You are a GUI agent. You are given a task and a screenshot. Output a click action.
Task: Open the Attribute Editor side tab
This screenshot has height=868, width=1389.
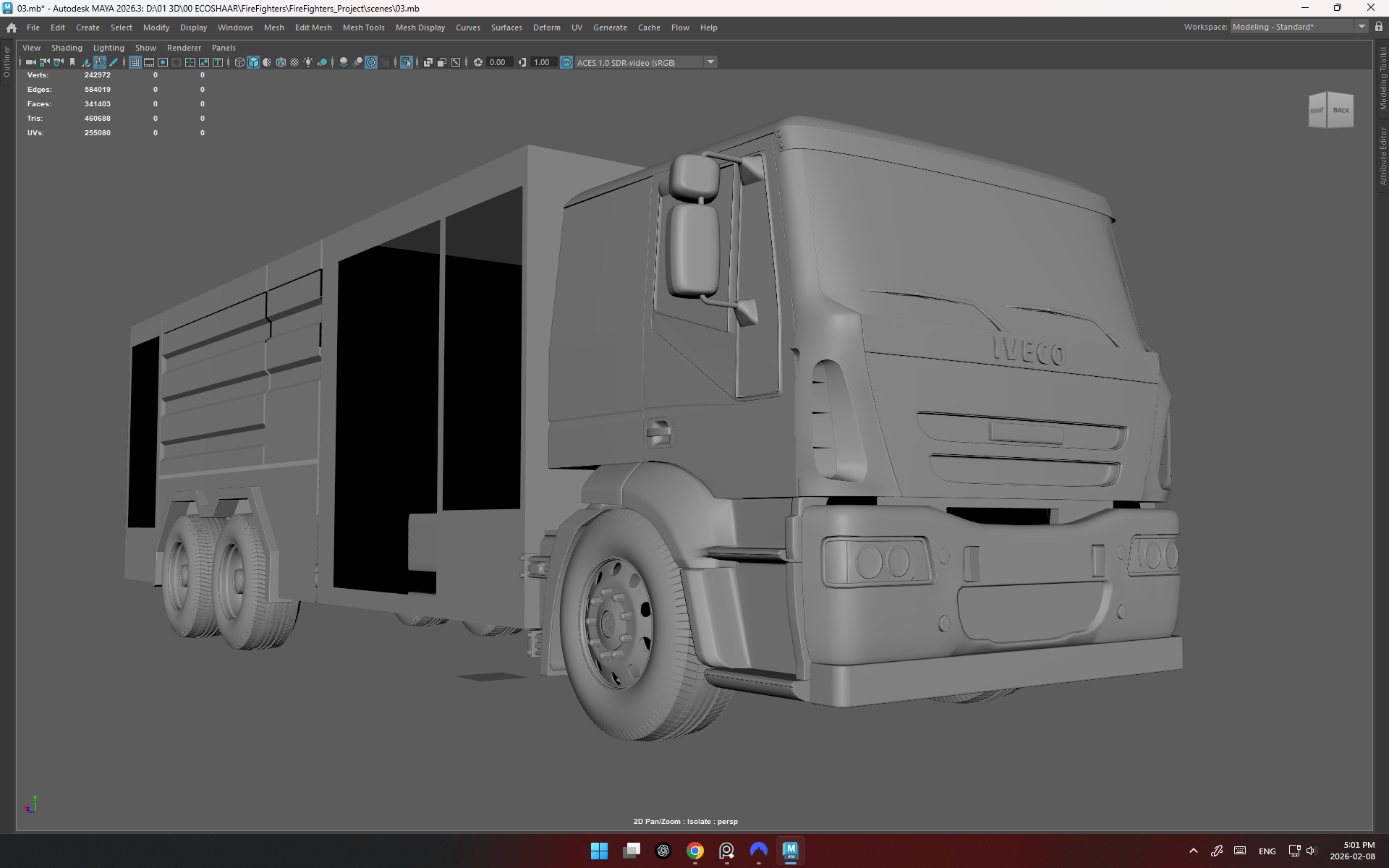1382,156
